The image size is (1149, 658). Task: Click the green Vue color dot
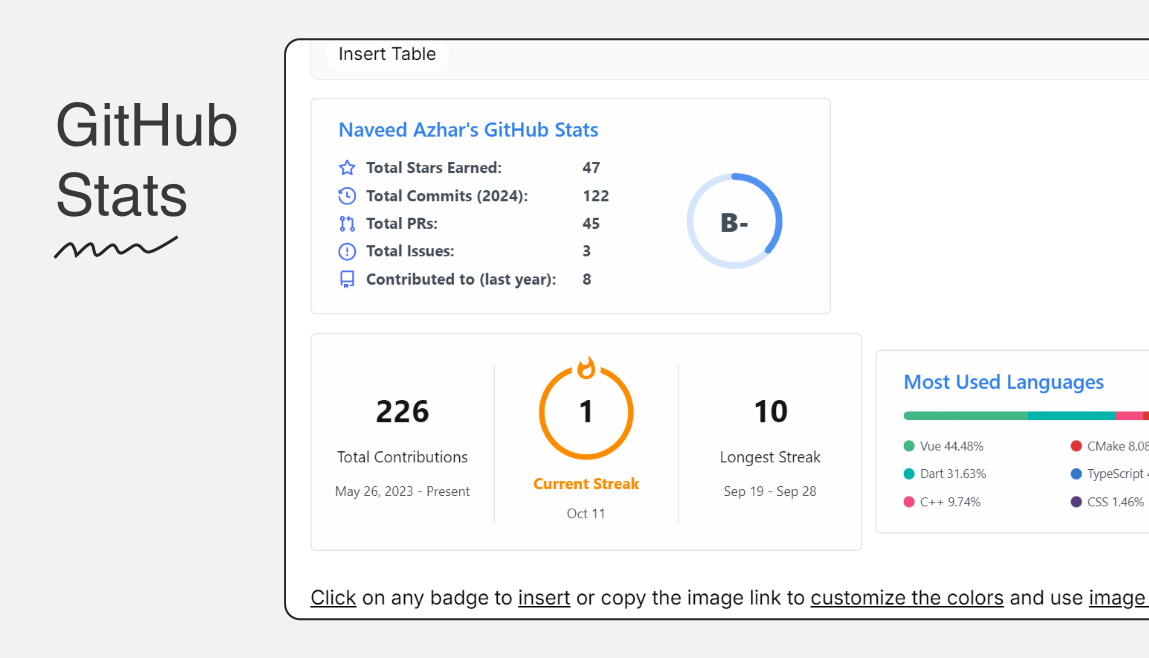pos(909,446)
